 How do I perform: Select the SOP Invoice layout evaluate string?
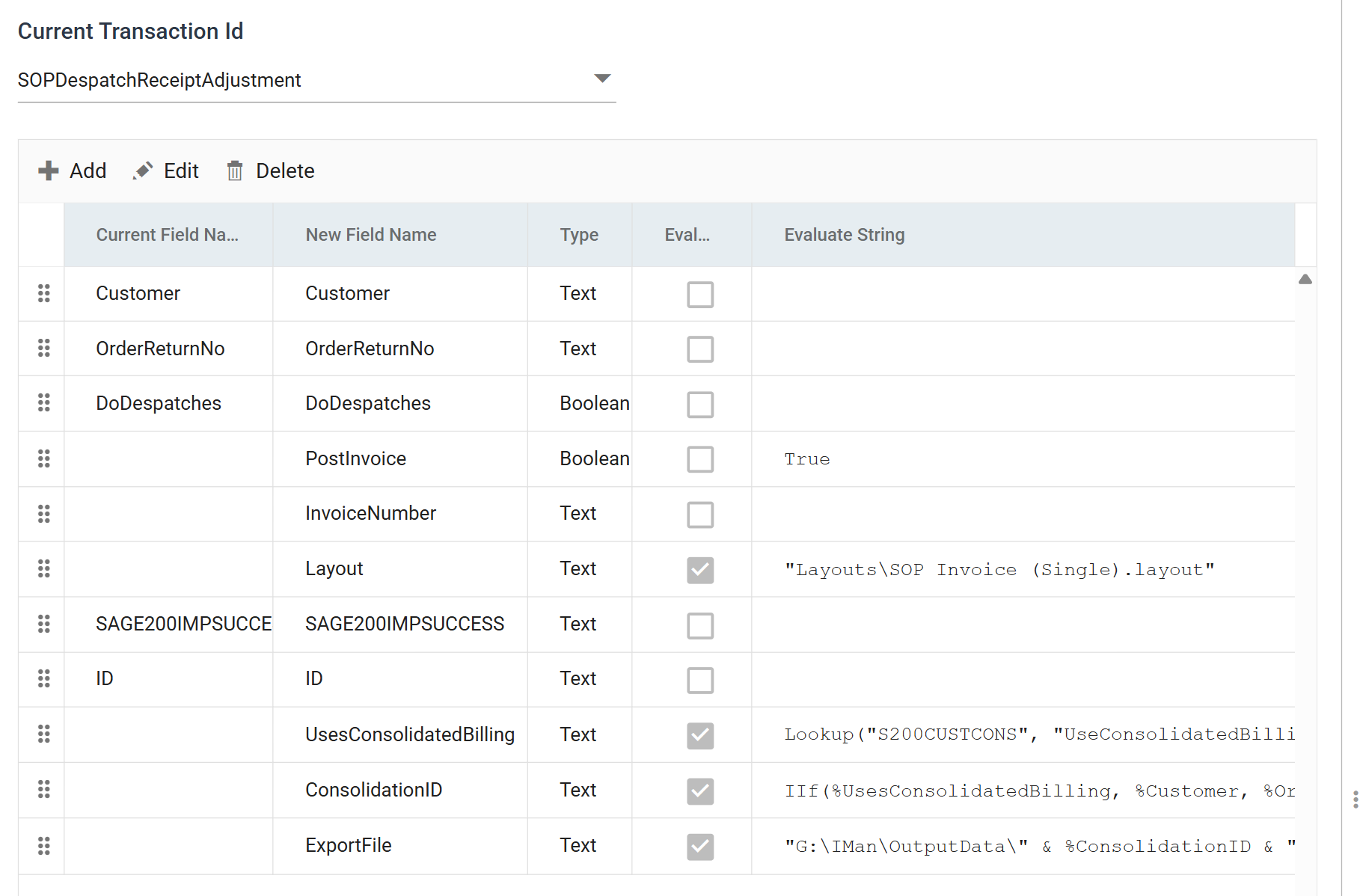pyautogui.click(x=999, y=570)
